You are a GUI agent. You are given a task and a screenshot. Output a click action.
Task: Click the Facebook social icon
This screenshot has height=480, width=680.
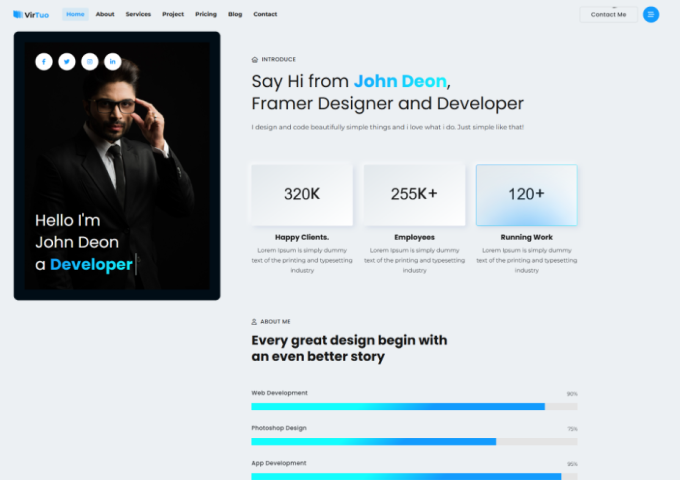44,62
